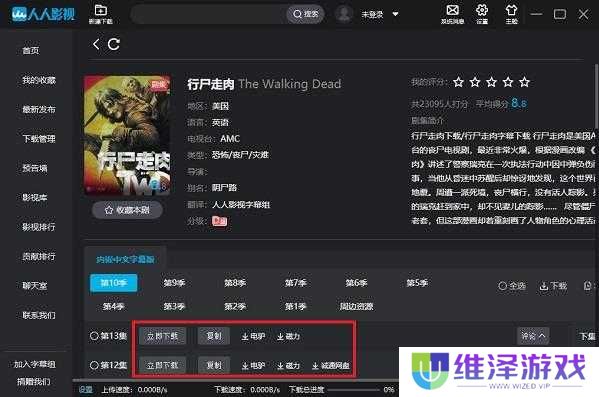This screenshot has height=397, width=599.
Task: Go back with the left arrow
Action: tap(96, 44)
